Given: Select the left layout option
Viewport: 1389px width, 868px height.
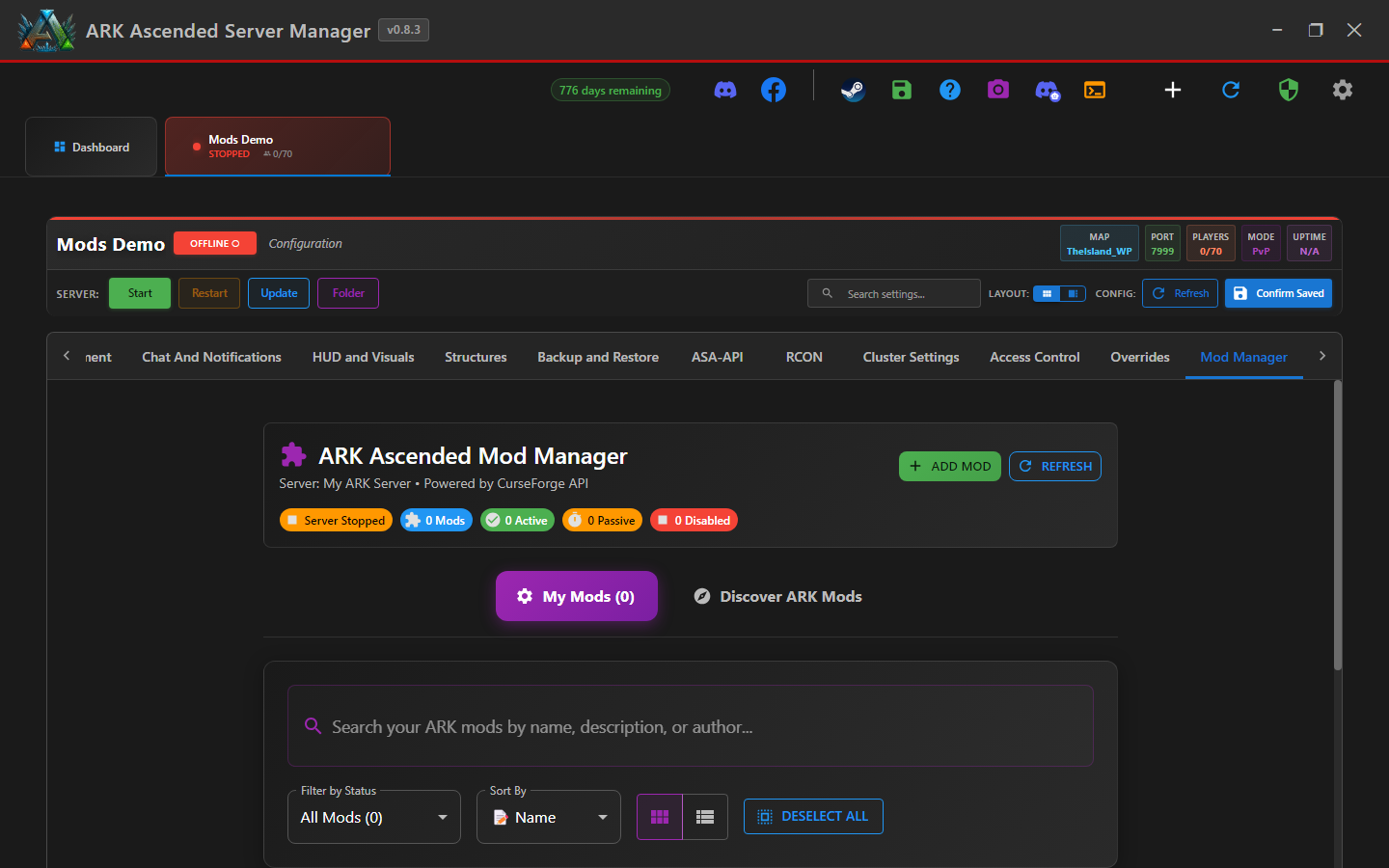Looking at the screenshot, I should pos(1047,293).
